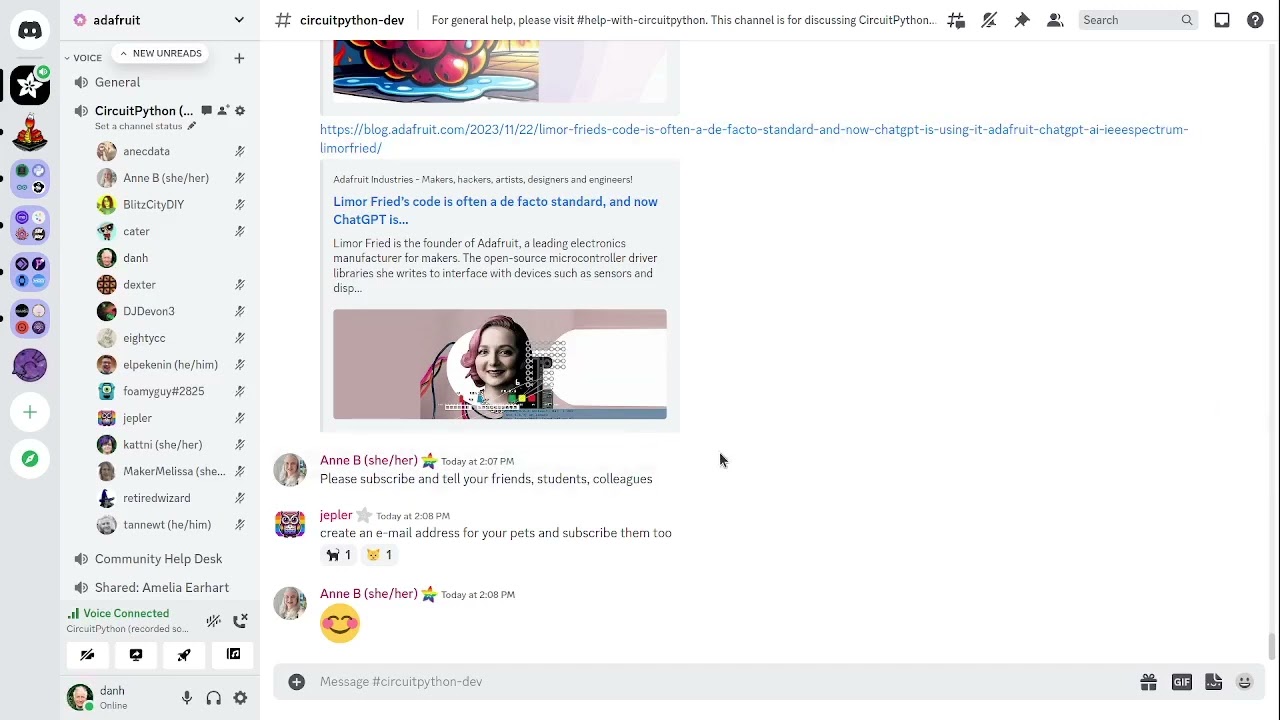
Task: Toggle the member list
Action: pyautogui.click(x=1055, y=20)
